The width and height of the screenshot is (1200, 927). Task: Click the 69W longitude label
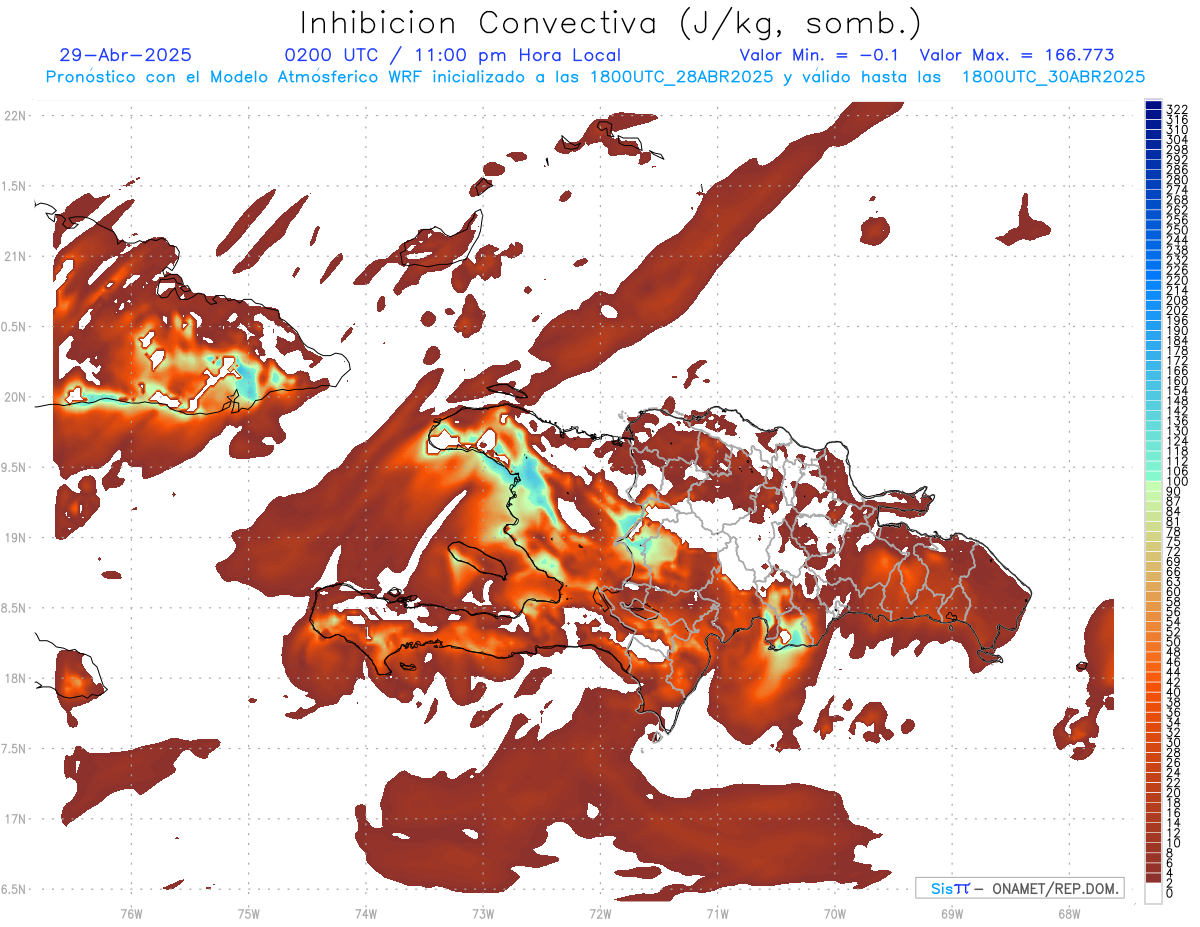(951, 914)
